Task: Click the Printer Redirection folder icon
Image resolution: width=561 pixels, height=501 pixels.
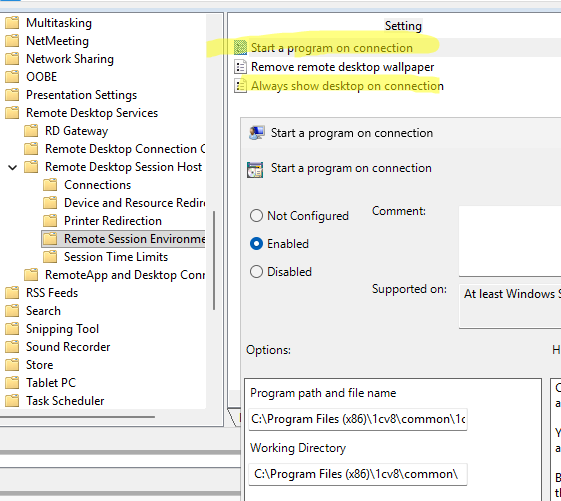Action: pyautogui.click(x=50, y=221)
